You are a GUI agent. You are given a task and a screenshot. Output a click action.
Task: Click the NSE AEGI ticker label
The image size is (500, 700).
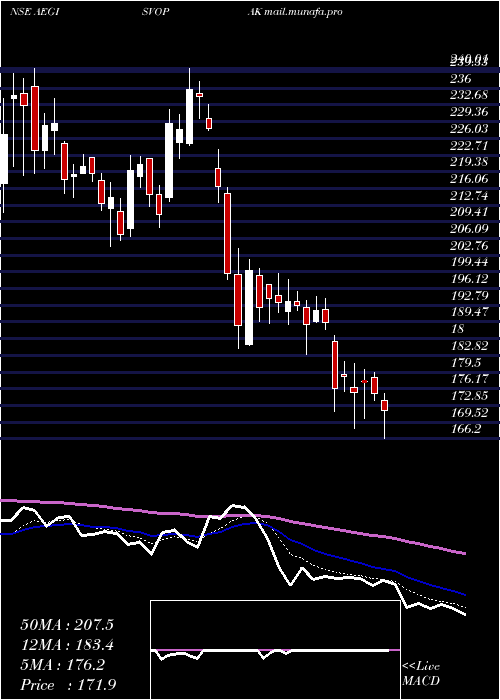click(34, 12)
